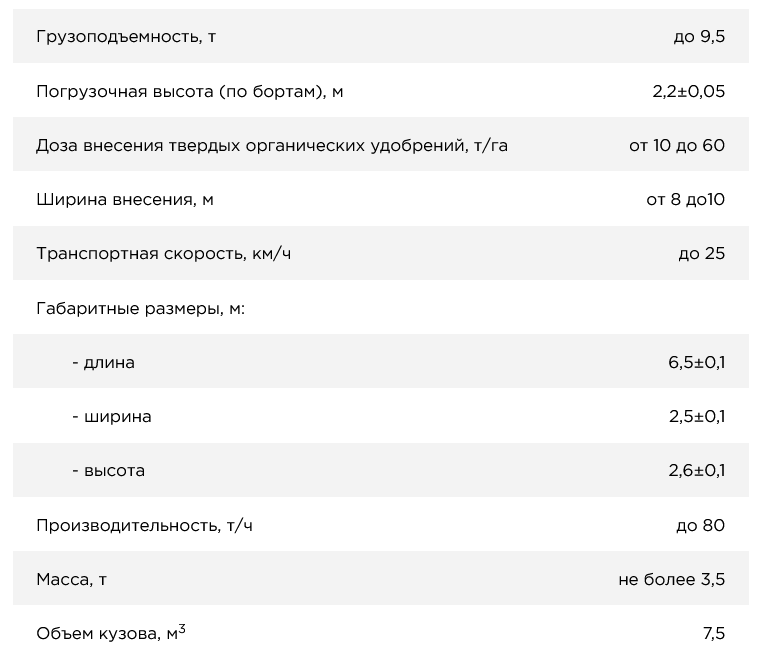Click the "Объем кузова, м³" label
Image resolution: width=766 pixels, height=667 pixels.
(x=110, y=633)
